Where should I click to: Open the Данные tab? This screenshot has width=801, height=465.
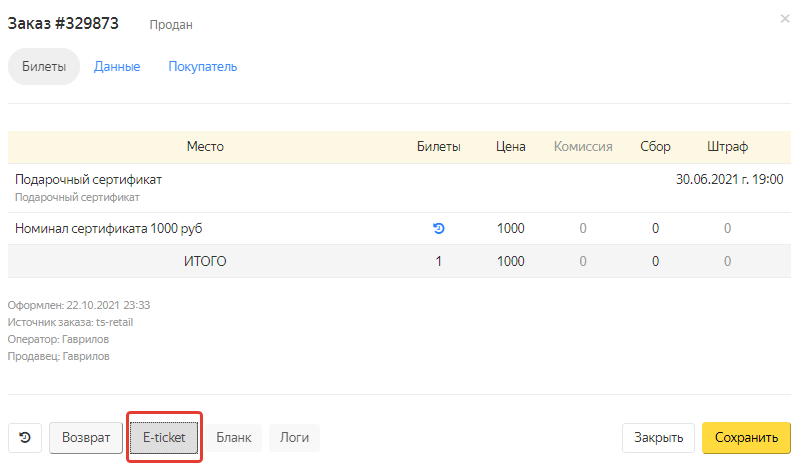[x=117, y=67]
